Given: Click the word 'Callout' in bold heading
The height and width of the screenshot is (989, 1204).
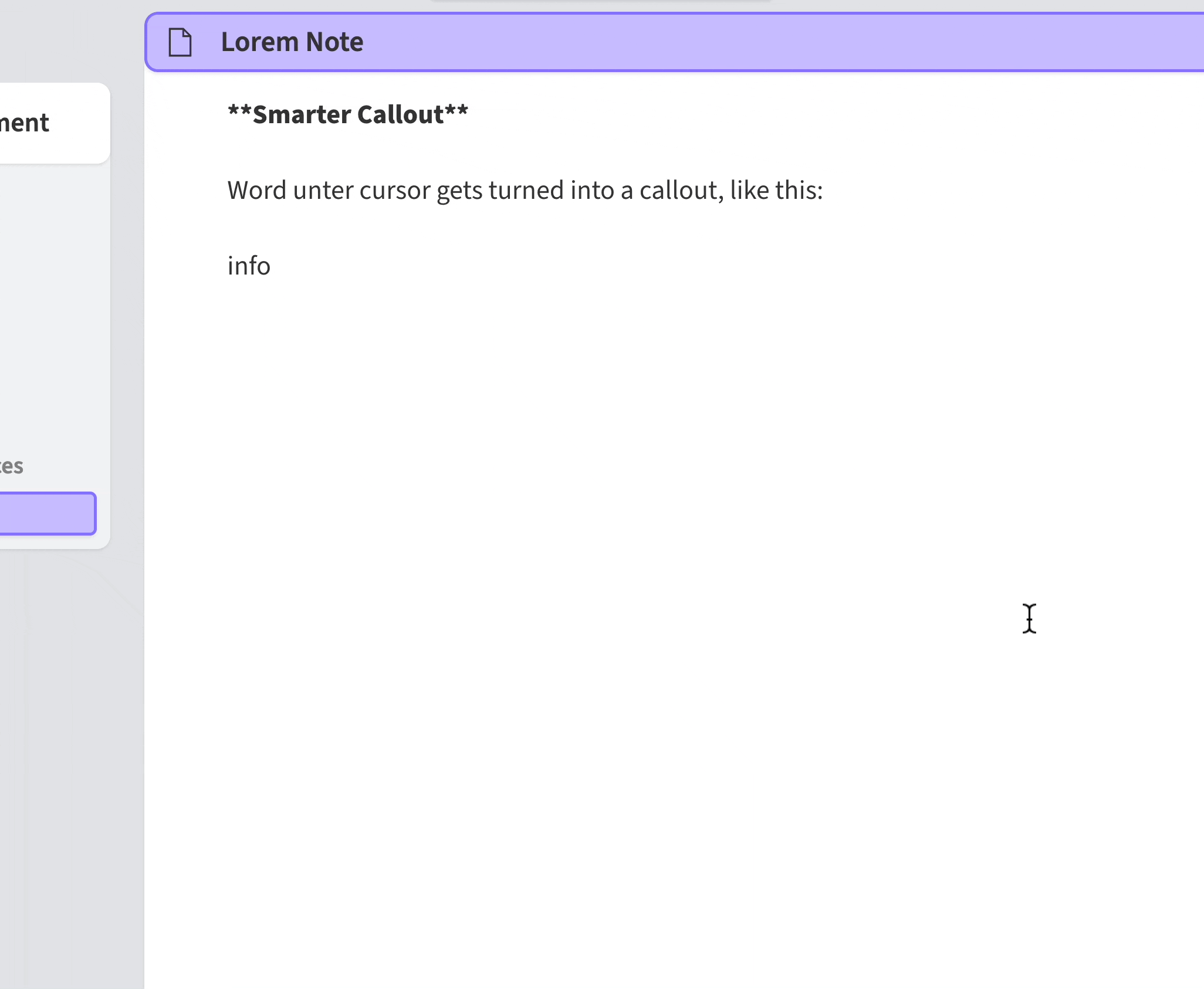Looking at the screenshot, I should [x=400, y=114].
